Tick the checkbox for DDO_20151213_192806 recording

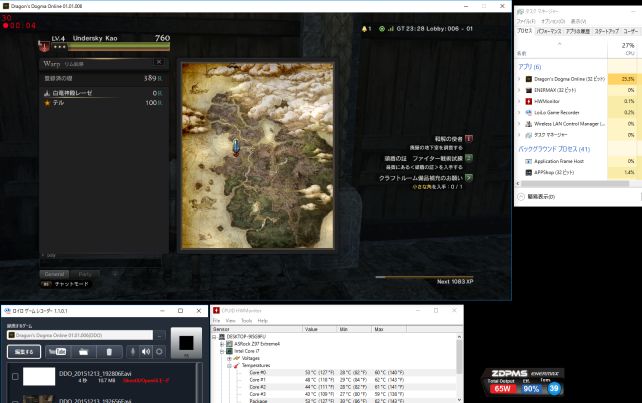15,376
